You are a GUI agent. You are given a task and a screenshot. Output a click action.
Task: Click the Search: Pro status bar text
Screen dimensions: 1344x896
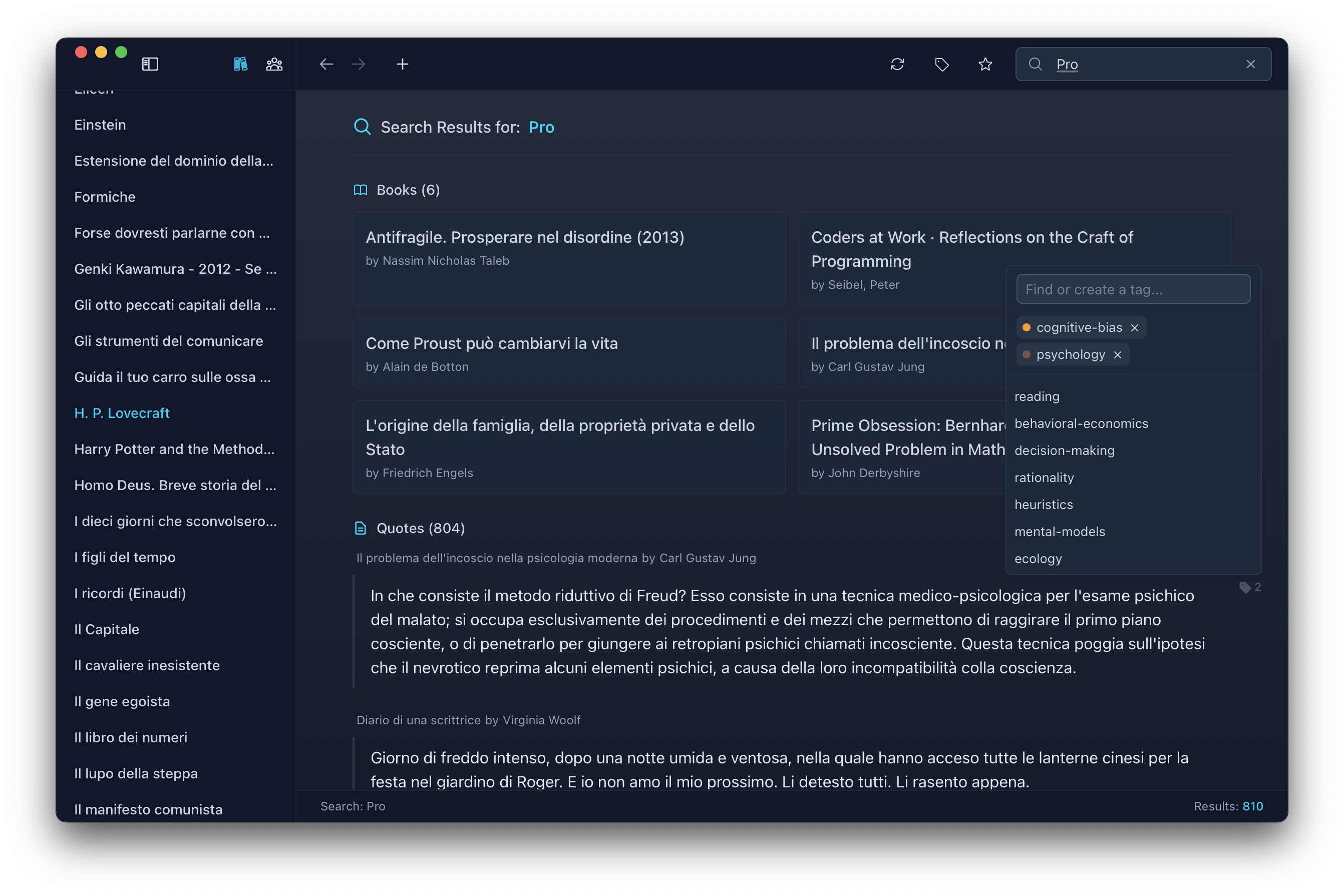point(353,806)
